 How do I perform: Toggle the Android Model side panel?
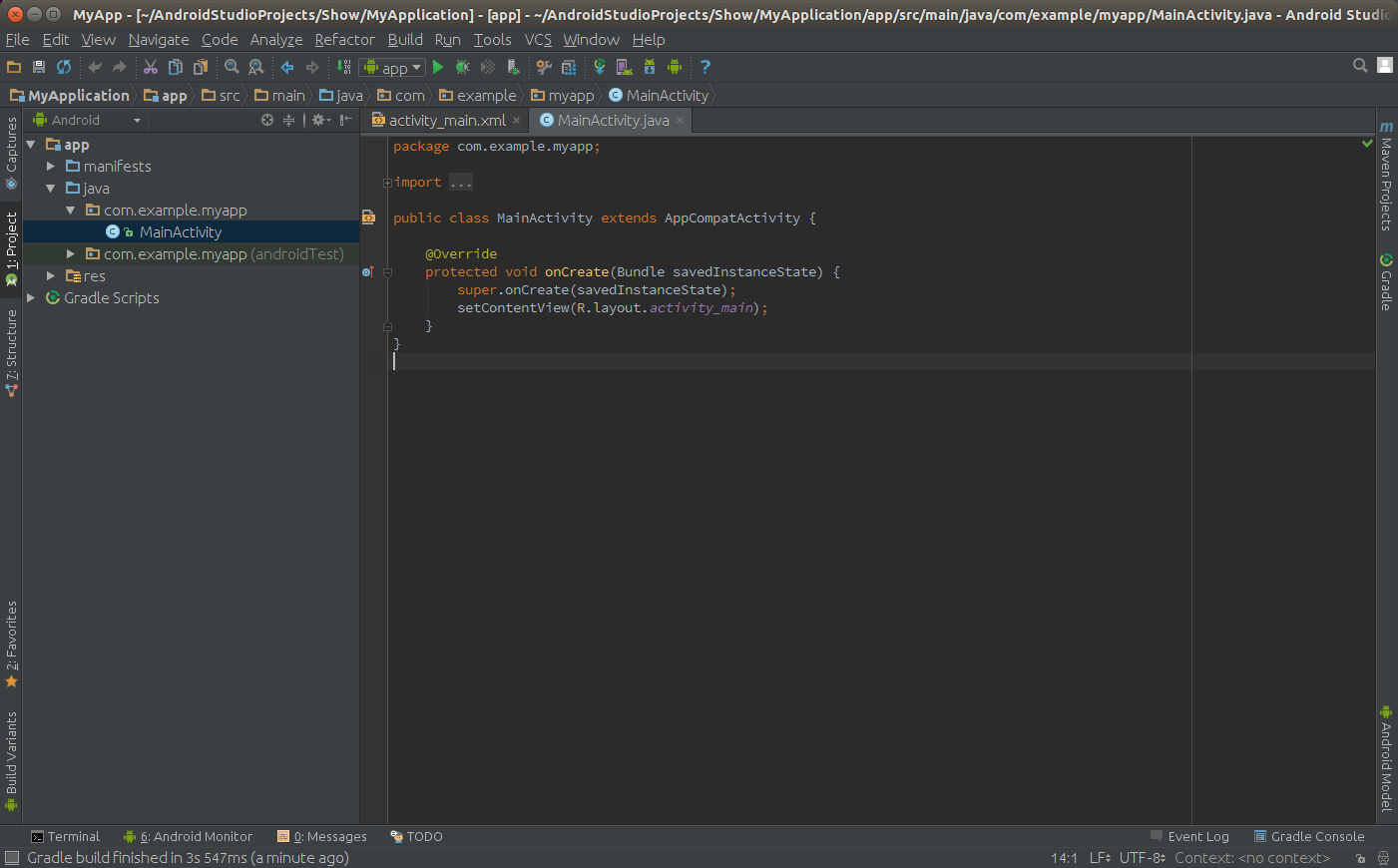click(x=1386, y=758)
